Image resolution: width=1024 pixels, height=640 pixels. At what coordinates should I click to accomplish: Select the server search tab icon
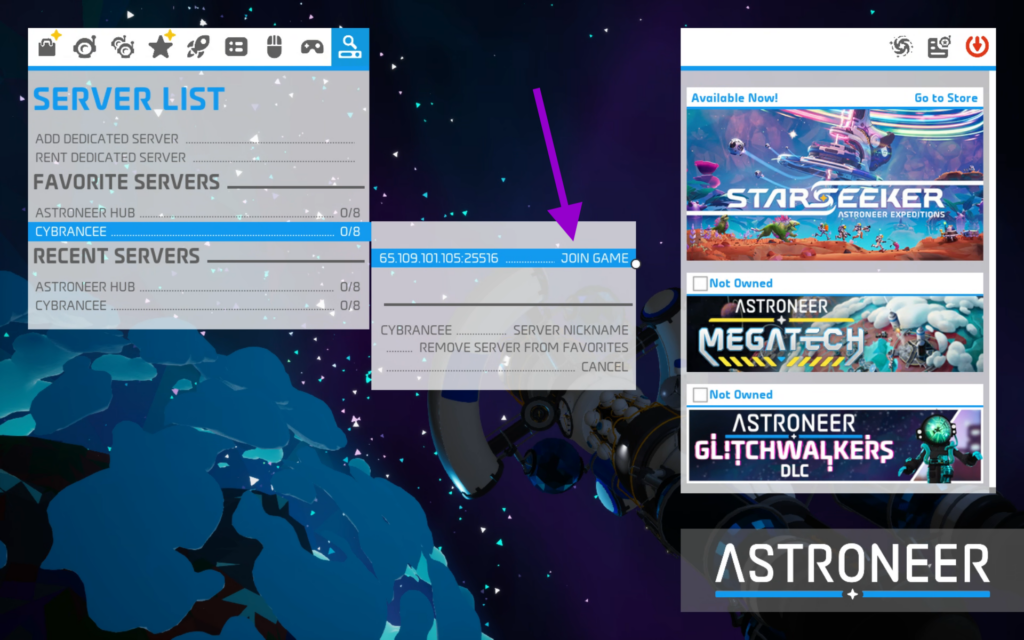pos(350,47)
